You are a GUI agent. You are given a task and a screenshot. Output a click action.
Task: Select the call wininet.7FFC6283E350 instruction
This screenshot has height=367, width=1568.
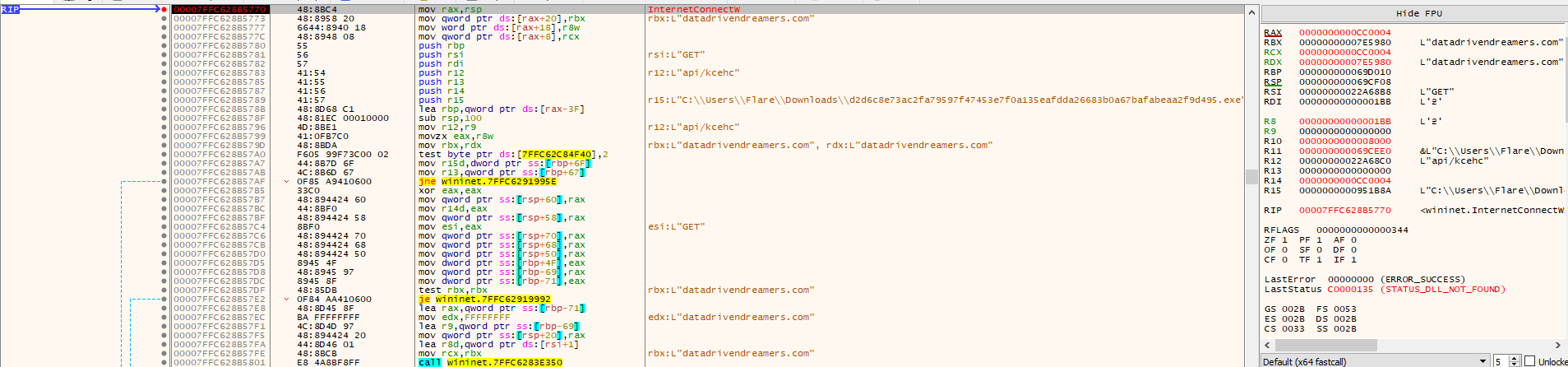pos(490,362)
